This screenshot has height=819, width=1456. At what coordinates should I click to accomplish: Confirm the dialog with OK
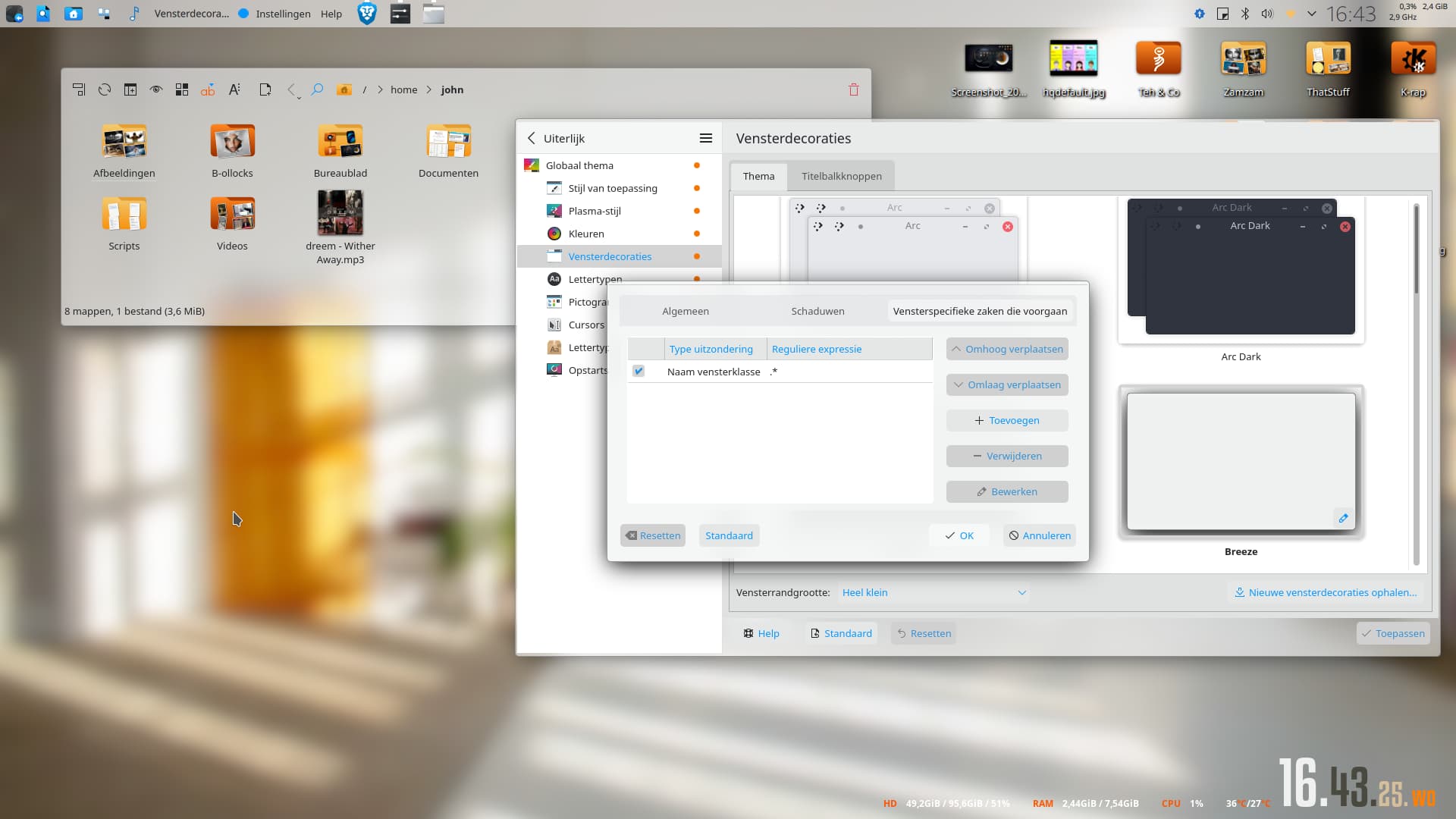tap(959, 535)
